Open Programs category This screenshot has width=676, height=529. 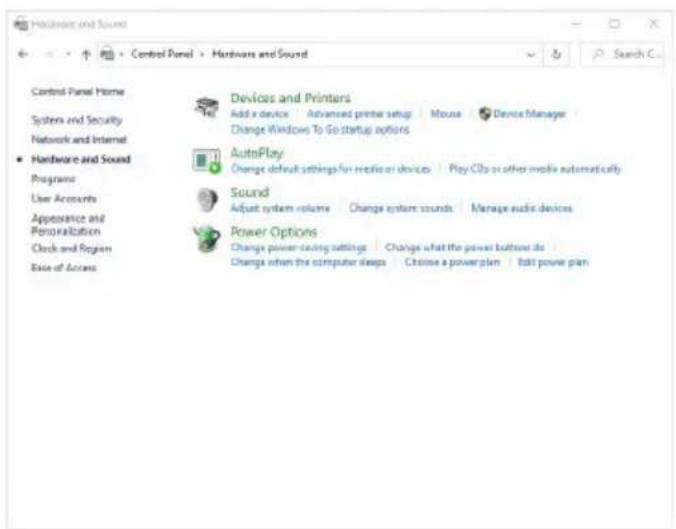coord(53,179)
